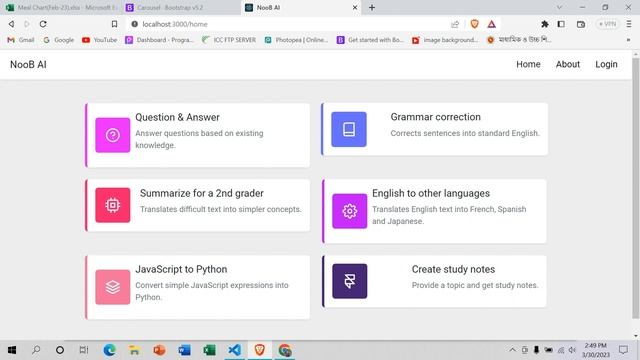This screenshot has height=360, width=640.
Task: Open the Brave Wallet icon
Action: (581, 24)
